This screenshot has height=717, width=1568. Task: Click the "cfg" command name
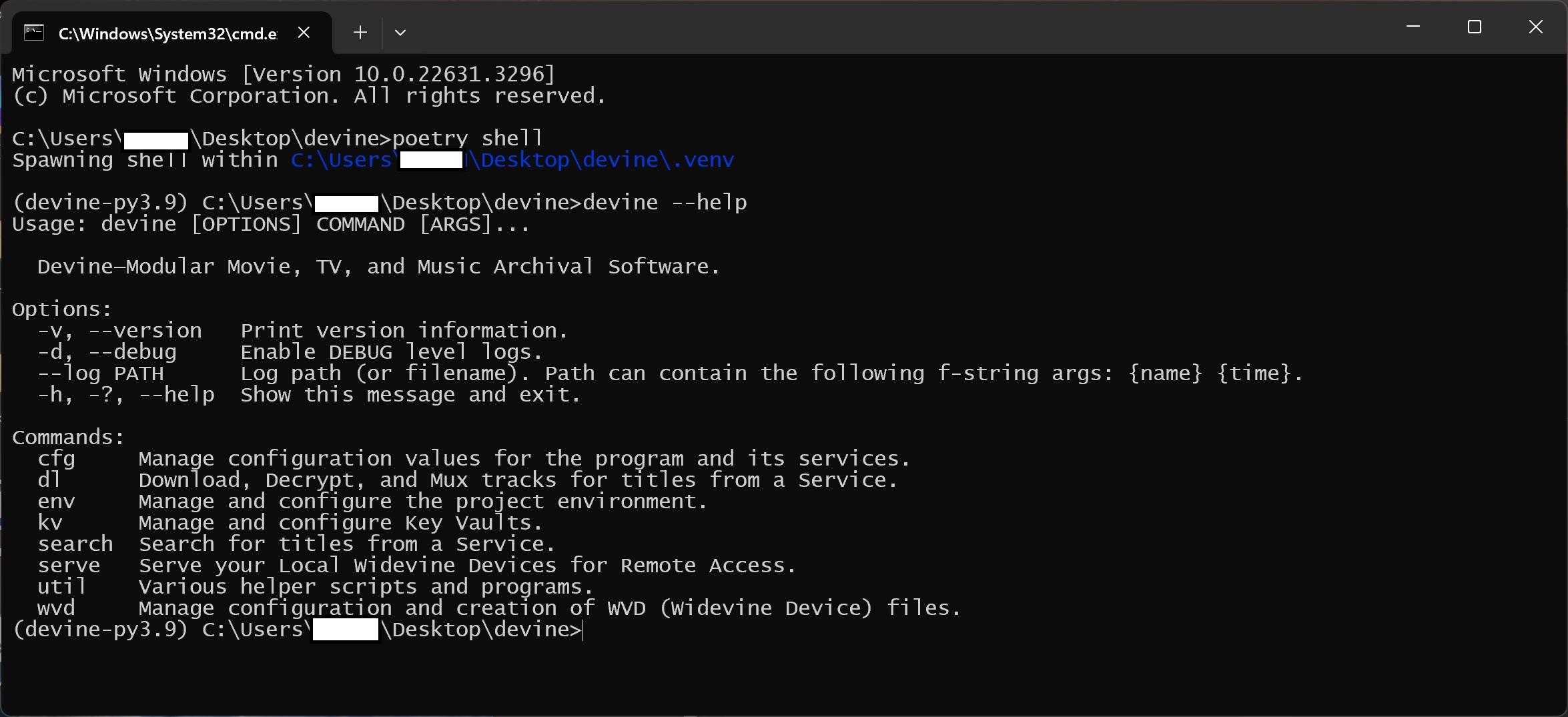click(x=56, y=459)
